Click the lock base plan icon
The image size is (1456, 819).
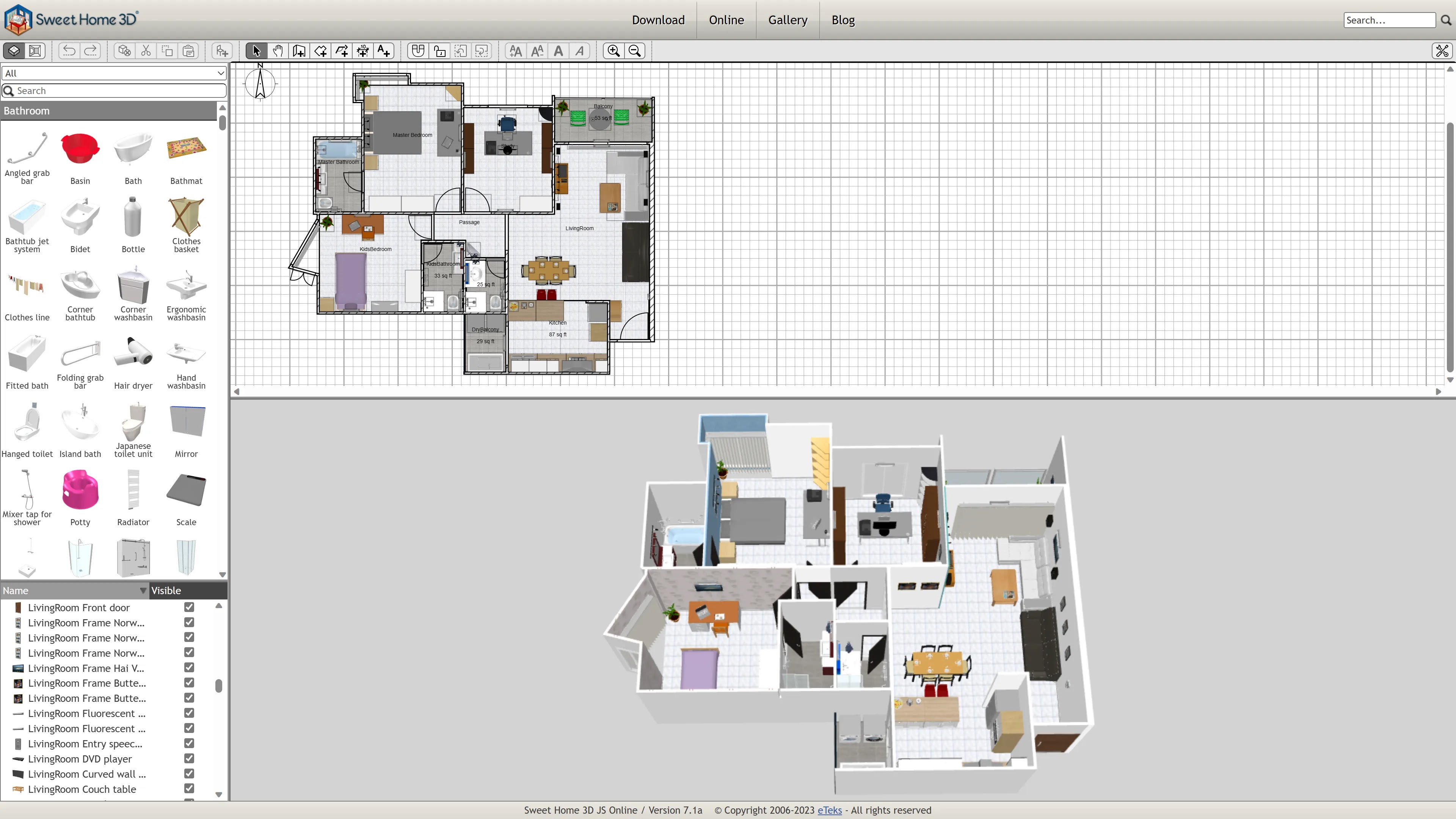click(440, 51)
